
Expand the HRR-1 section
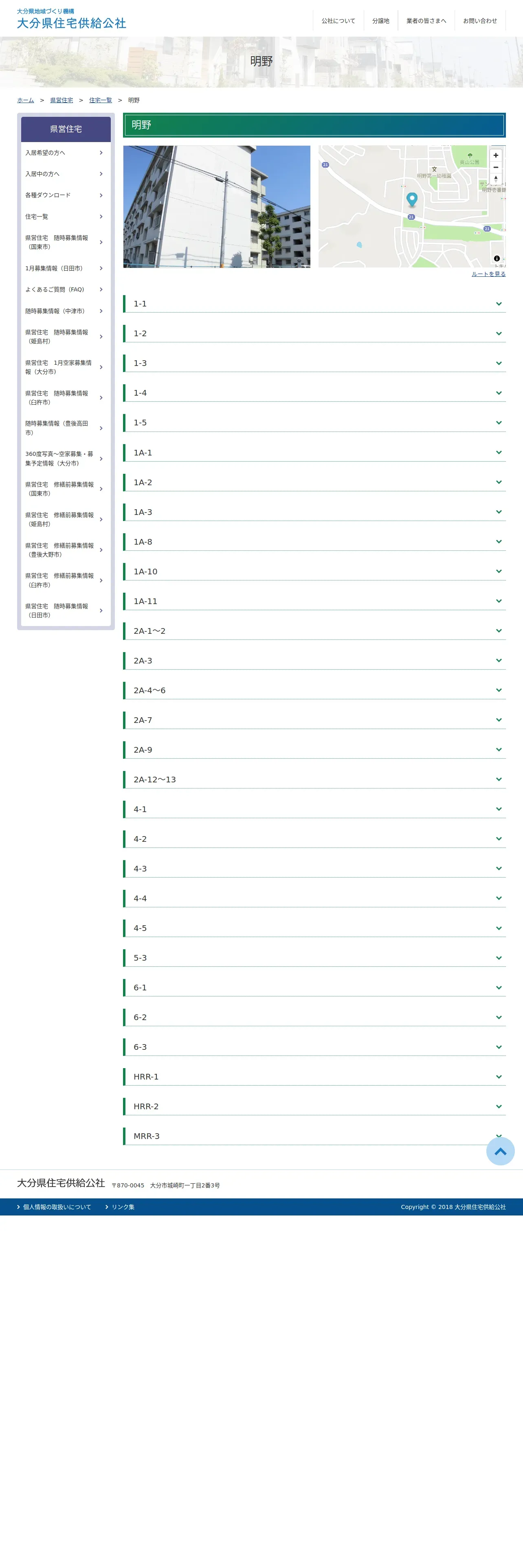tap(314, 1077)
